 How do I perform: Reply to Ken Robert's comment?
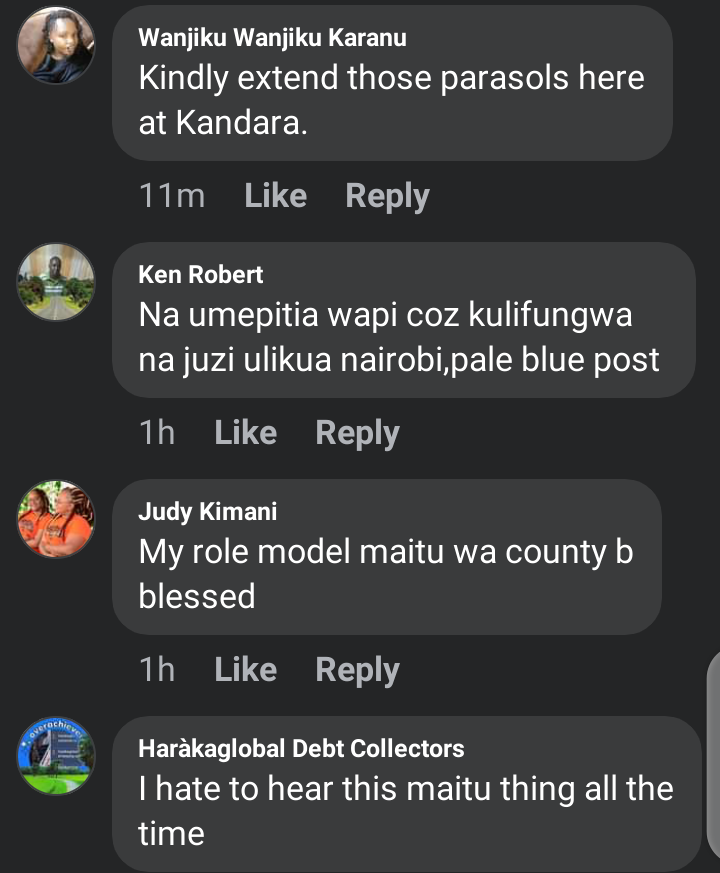[x=357, y=433]
